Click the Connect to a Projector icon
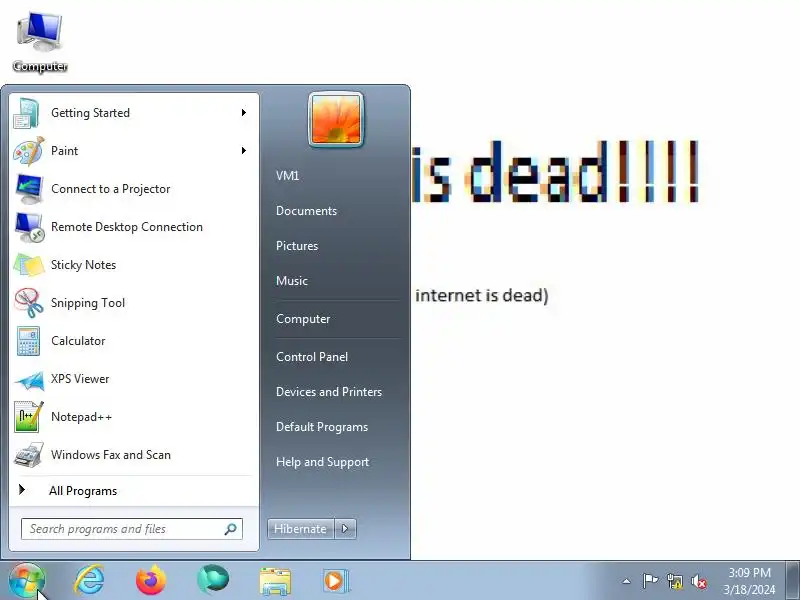Image resolution: width=800 pixels, height=600 pixels. point(29,189)
